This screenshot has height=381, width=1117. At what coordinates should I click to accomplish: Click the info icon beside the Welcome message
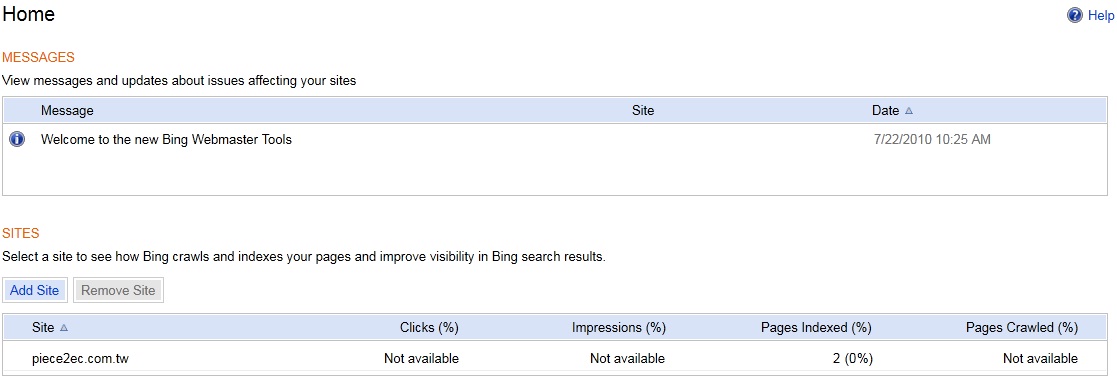click(x=16, y=140)
